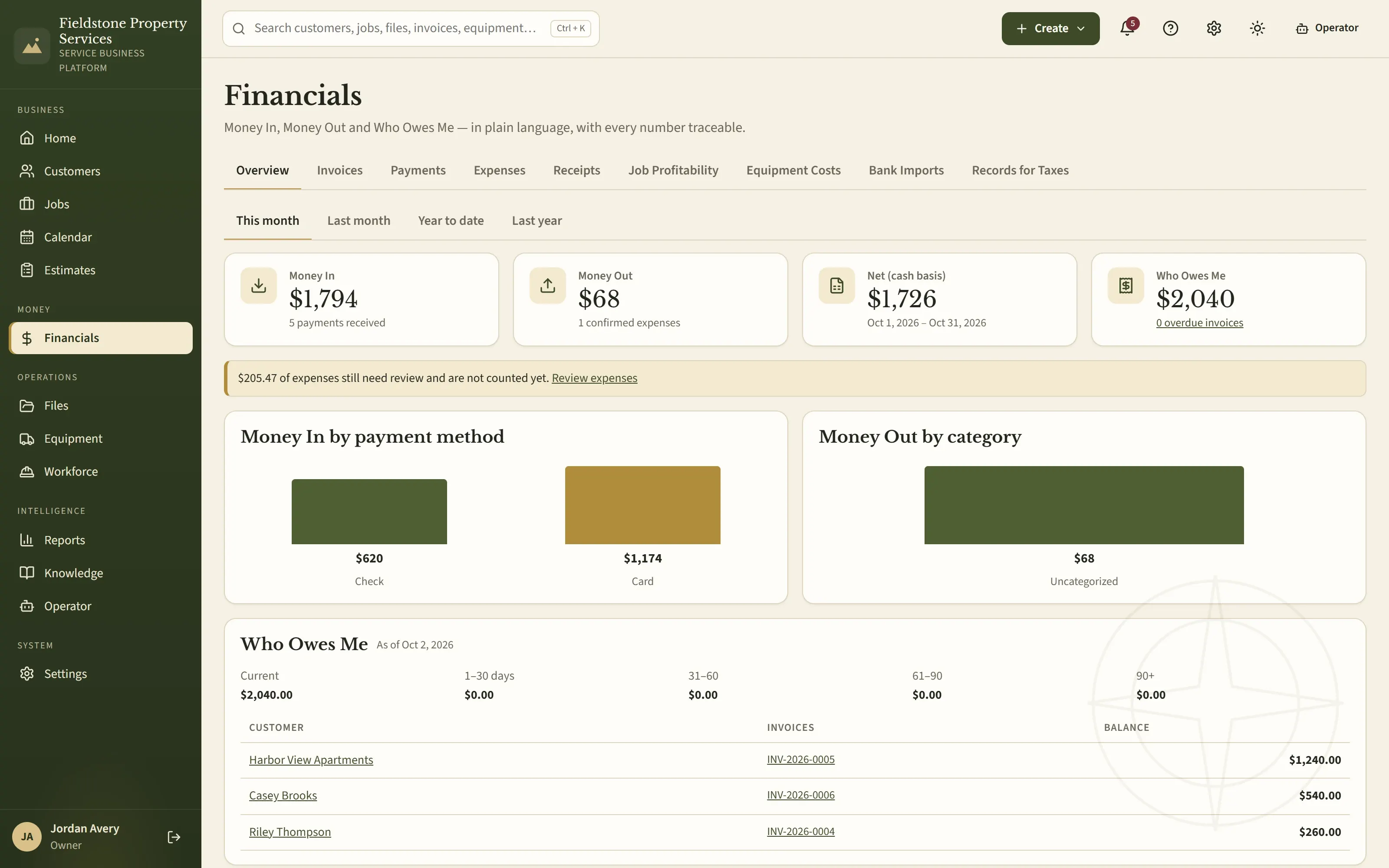This screenshot has width=1389, height=868.
Task: Select Financials in sidebar
Action: (100, 338)
